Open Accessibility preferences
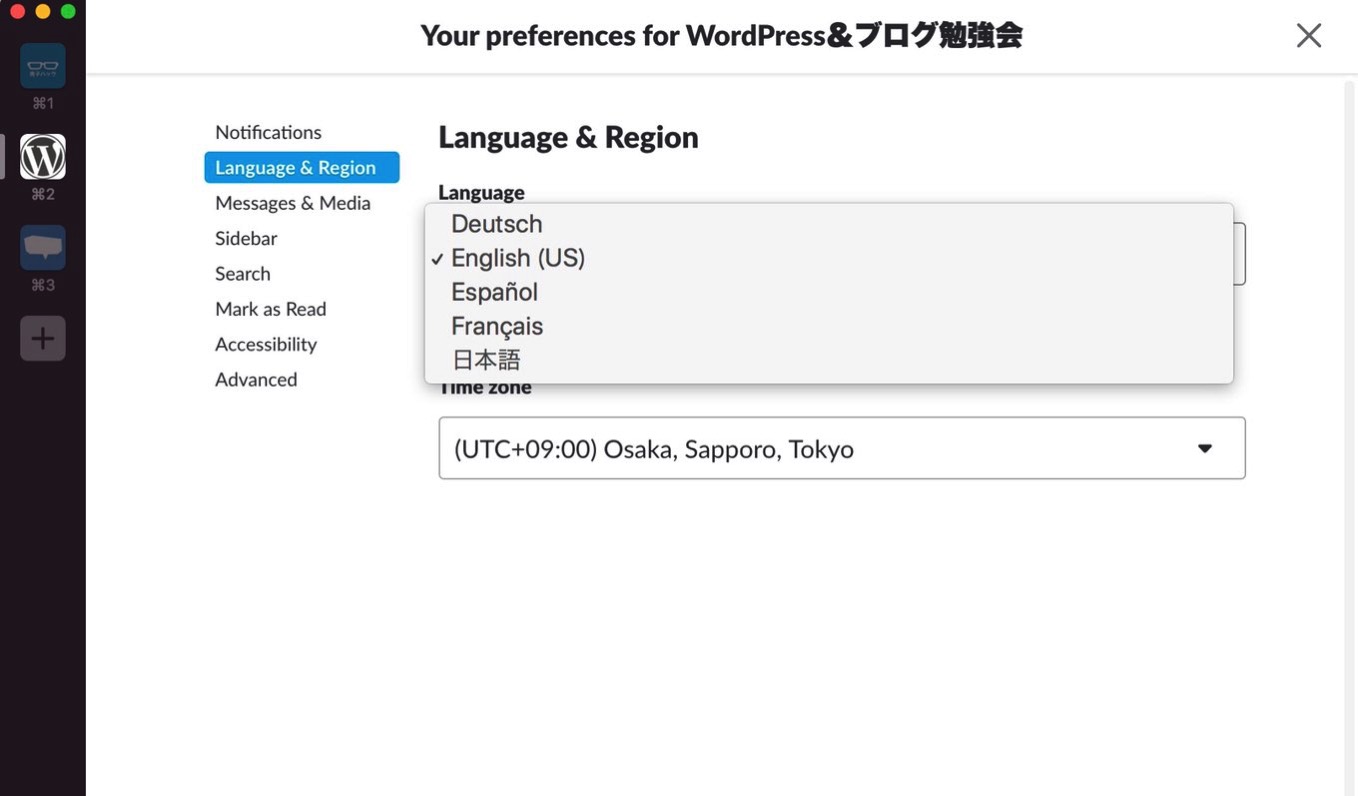The height and width of the screenshot is (796, 1358). (x=266, y=344)
